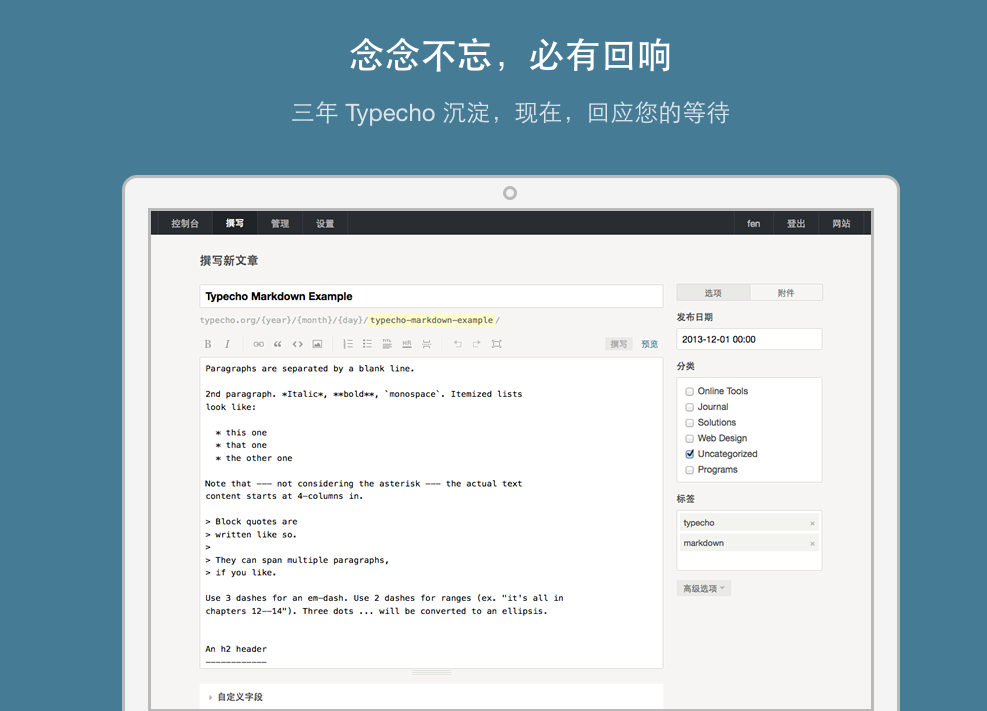
Task: Expand 高级选项 advanced options
Action: (x=704, y=588)
